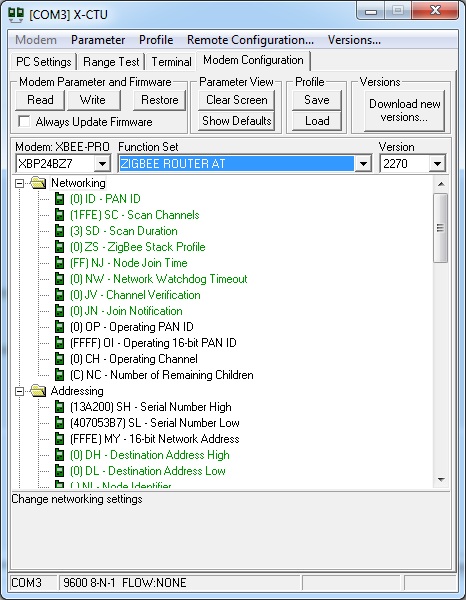The width and height of the screenshot is (466, 600).
Task: Open the Remote Configuration menu
Action: 250,40
